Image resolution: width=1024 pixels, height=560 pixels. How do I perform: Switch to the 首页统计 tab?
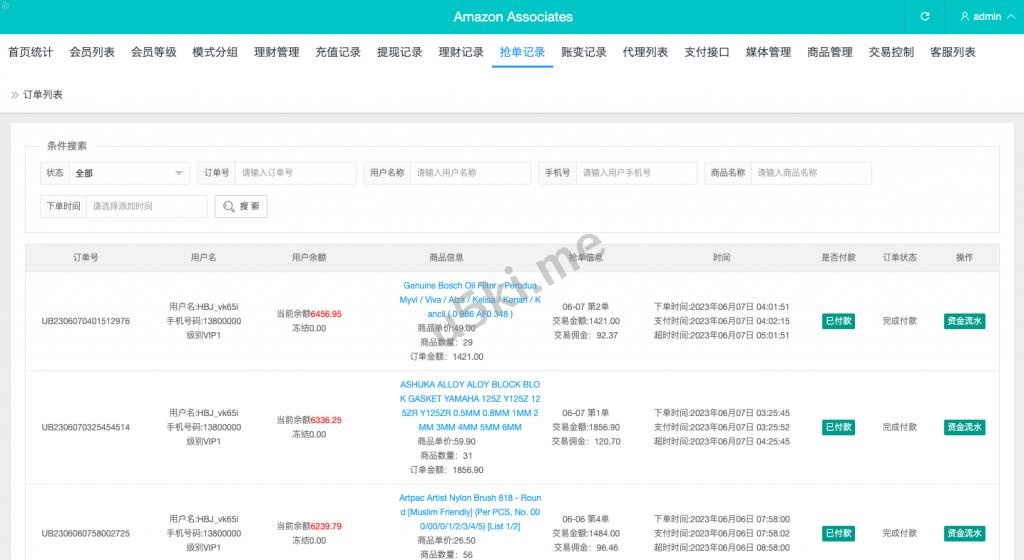(31, 52)
